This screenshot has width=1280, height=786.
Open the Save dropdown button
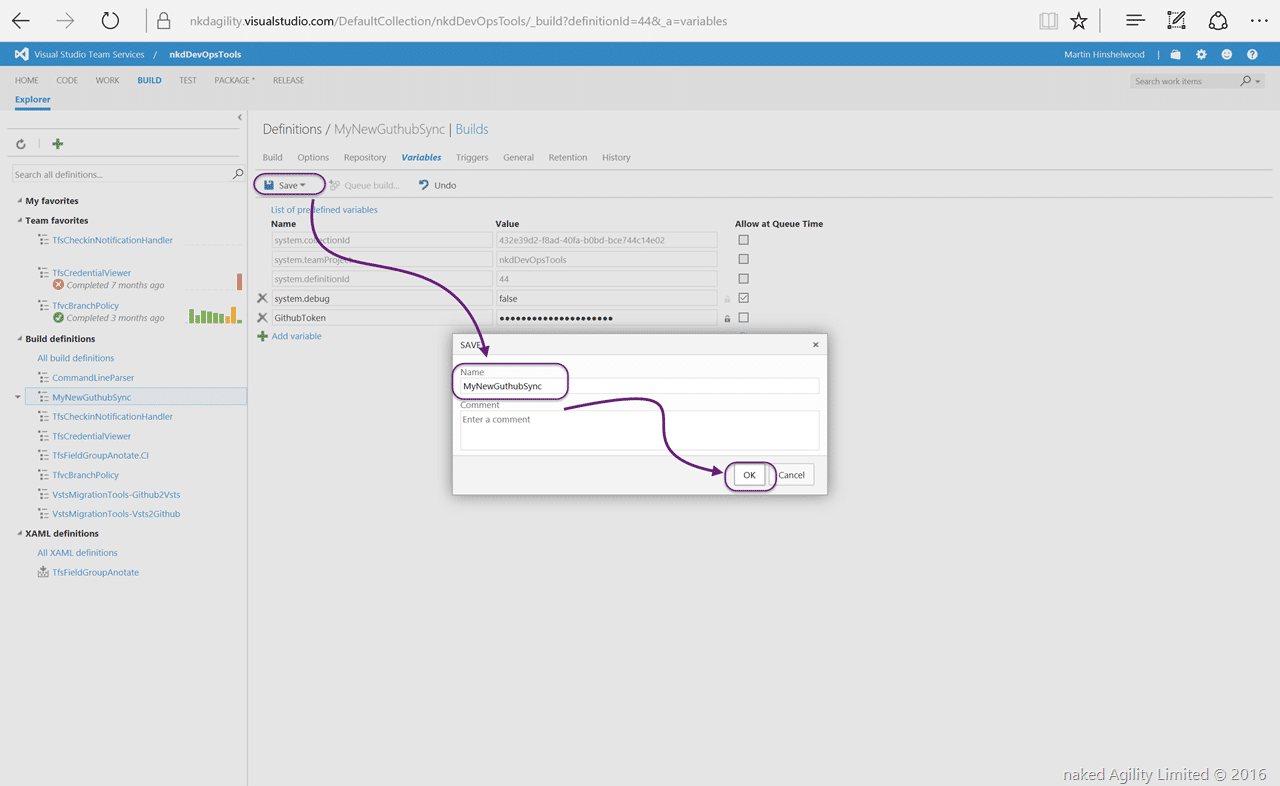tap(288, 185)
